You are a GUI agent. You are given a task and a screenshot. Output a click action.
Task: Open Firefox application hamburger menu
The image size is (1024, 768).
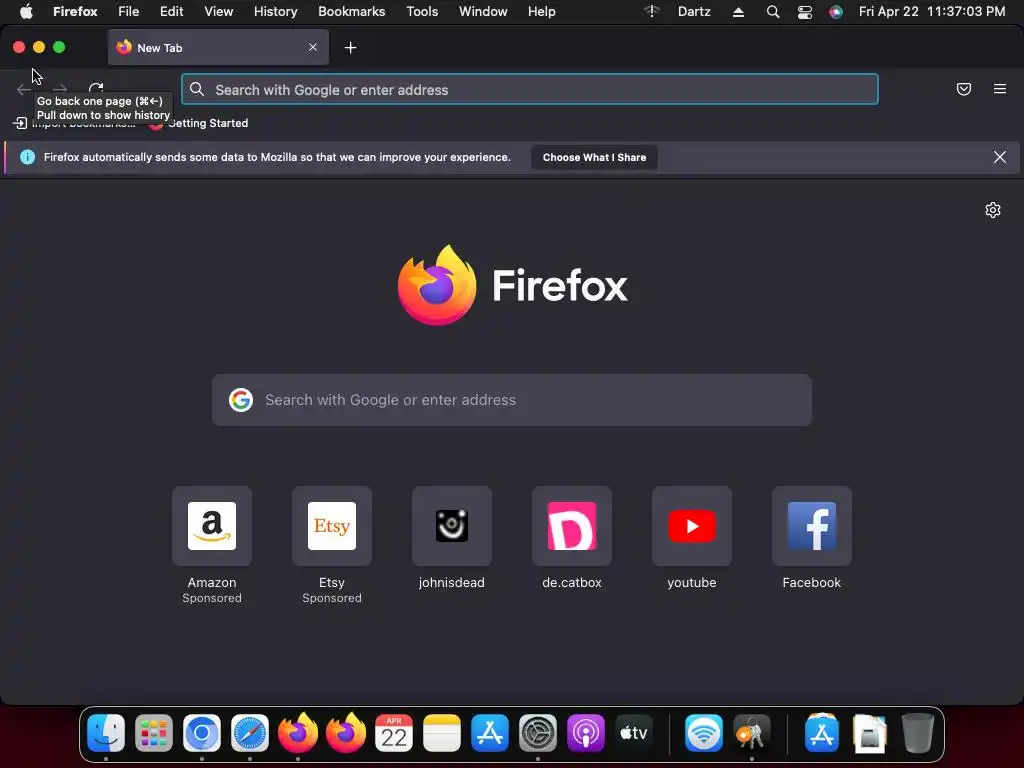pyautogui.click(x=999, y=89)
